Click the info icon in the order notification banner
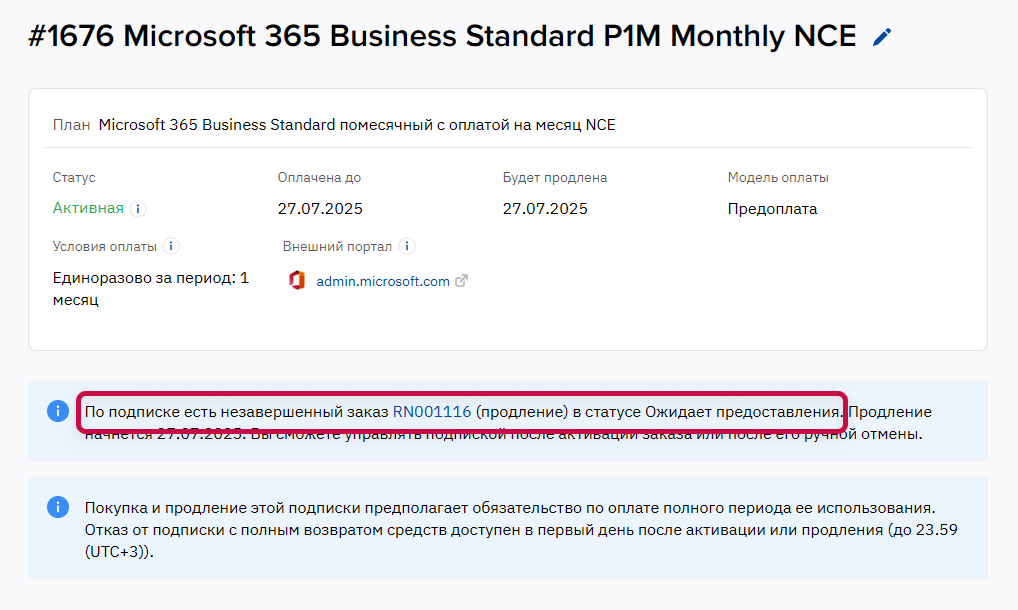1018x610 pixels. (x=57, y=411)
